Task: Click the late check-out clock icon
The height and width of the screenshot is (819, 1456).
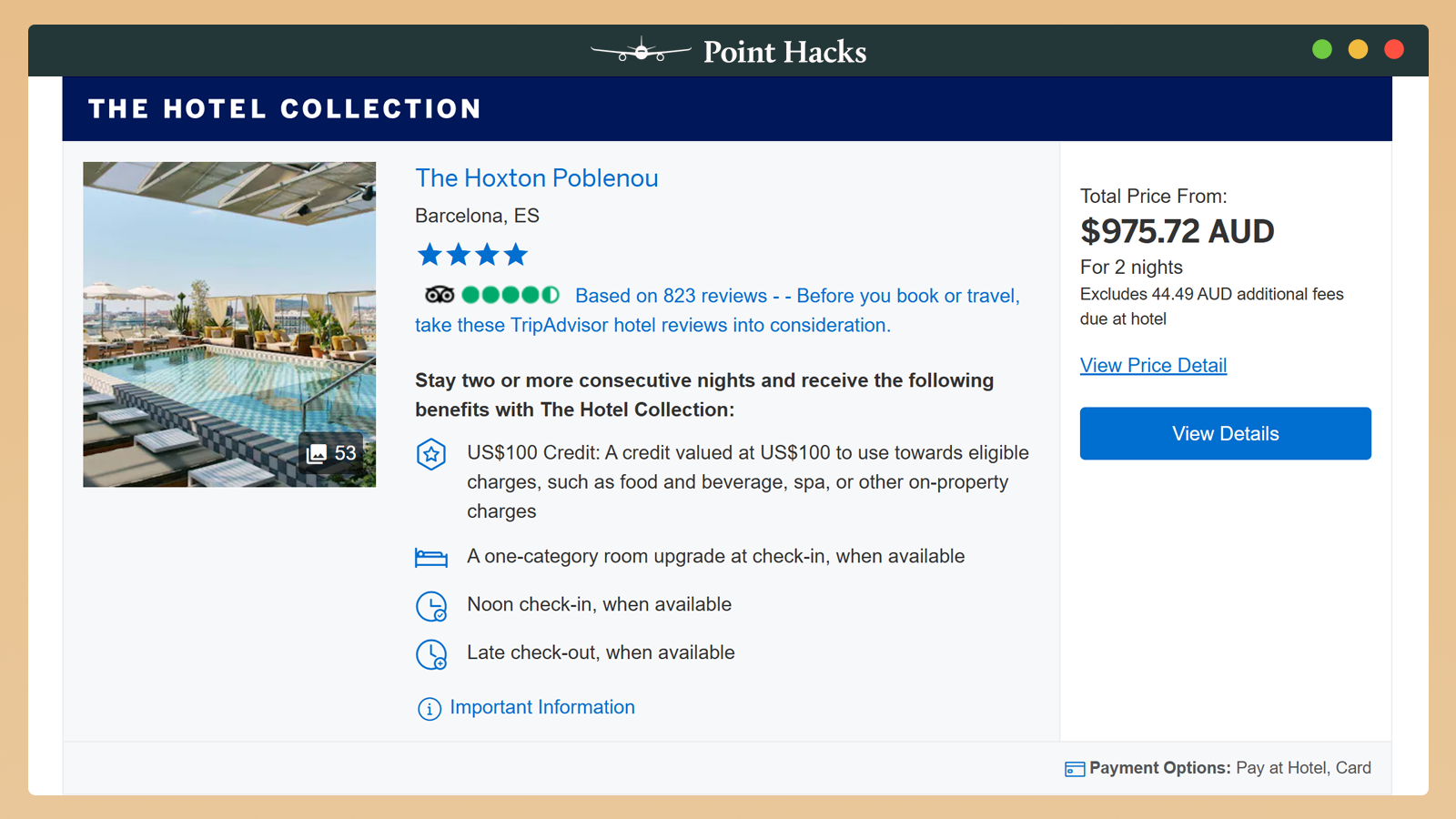Action: (x=431, y=654)
